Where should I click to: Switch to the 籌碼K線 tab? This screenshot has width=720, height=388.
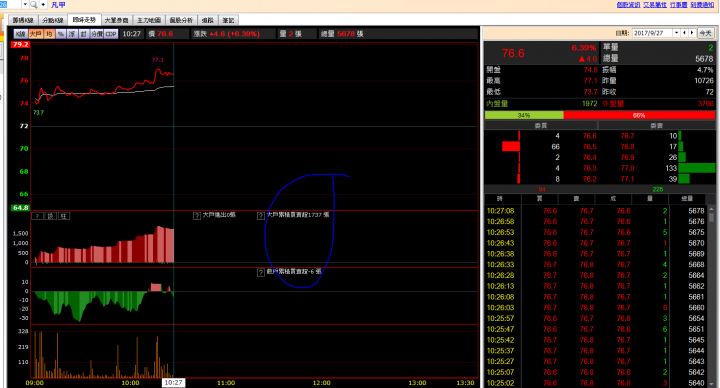tap(23, 20)
